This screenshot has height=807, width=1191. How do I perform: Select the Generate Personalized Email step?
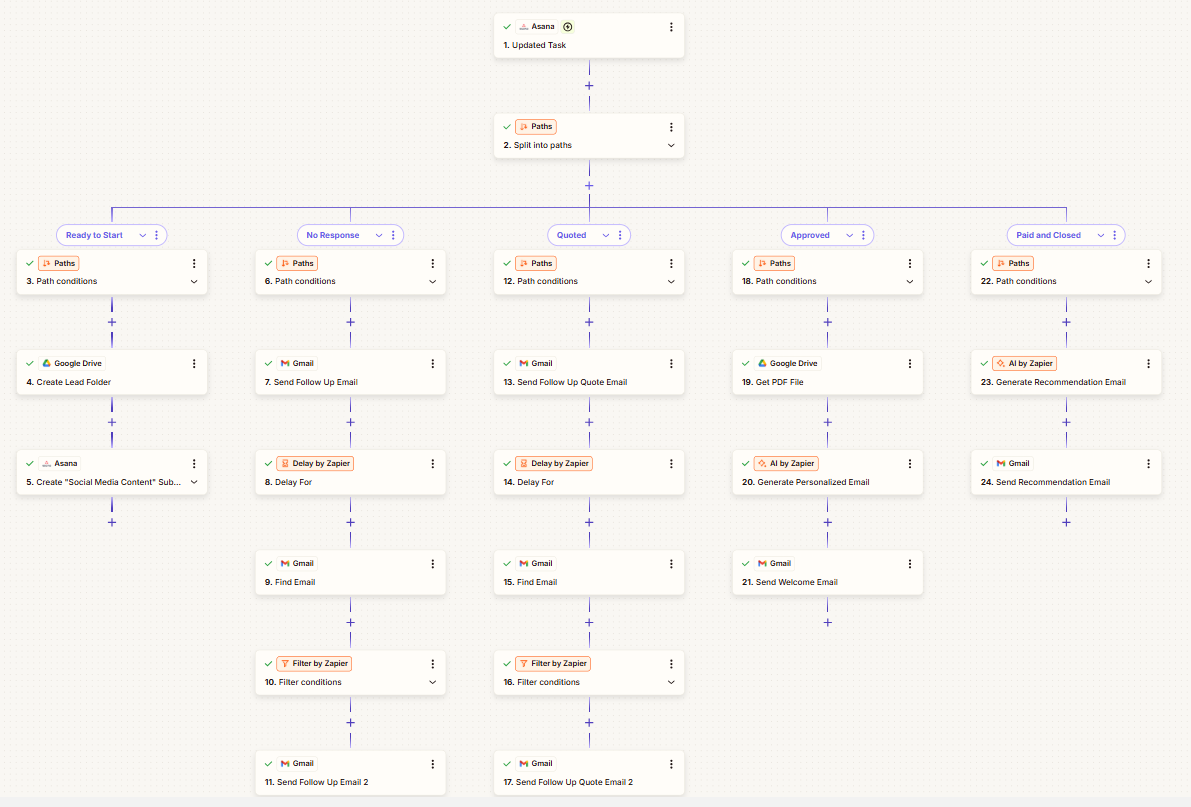827,473
